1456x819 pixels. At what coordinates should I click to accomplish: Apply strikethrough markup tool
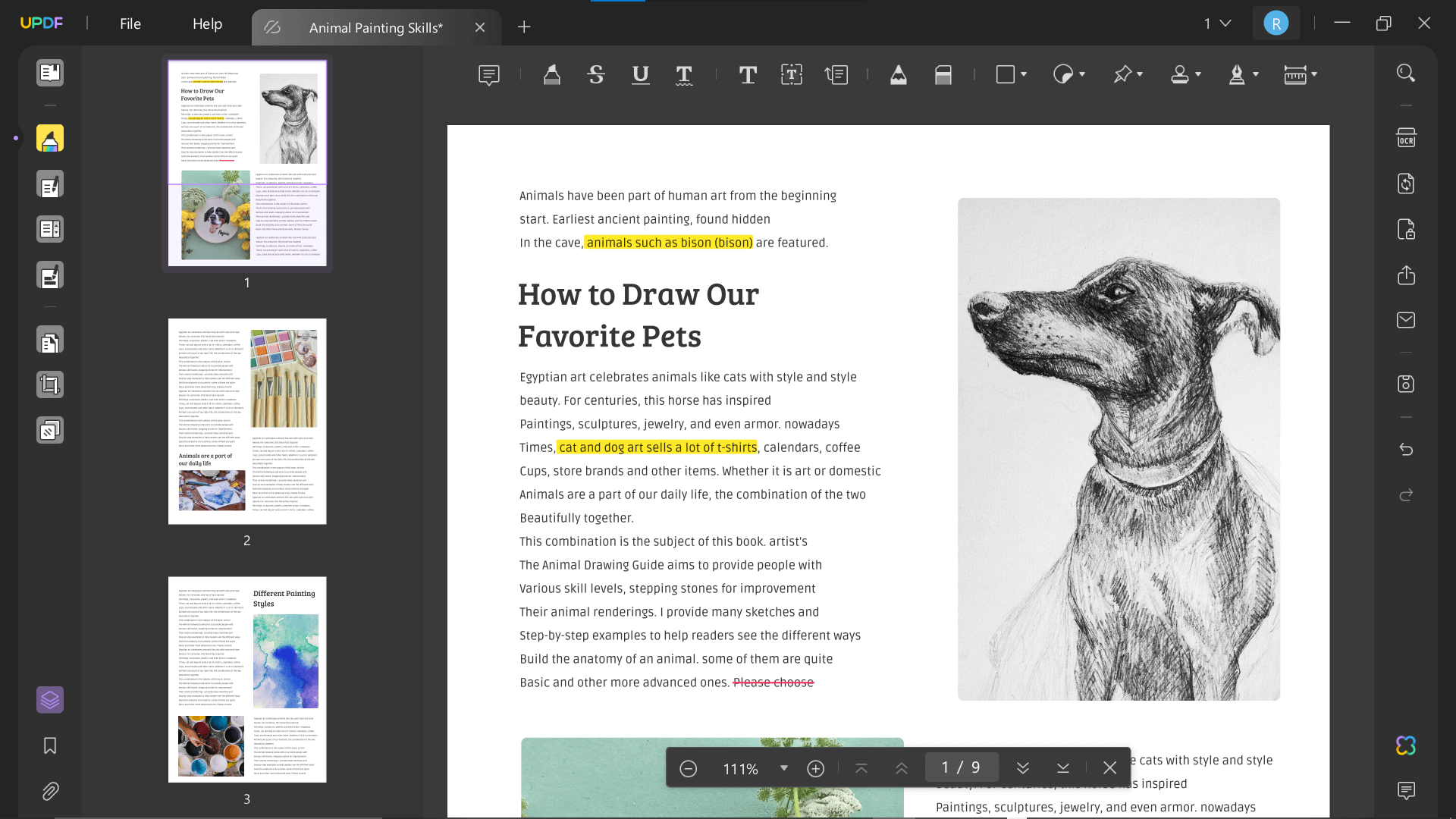[596, 74]
